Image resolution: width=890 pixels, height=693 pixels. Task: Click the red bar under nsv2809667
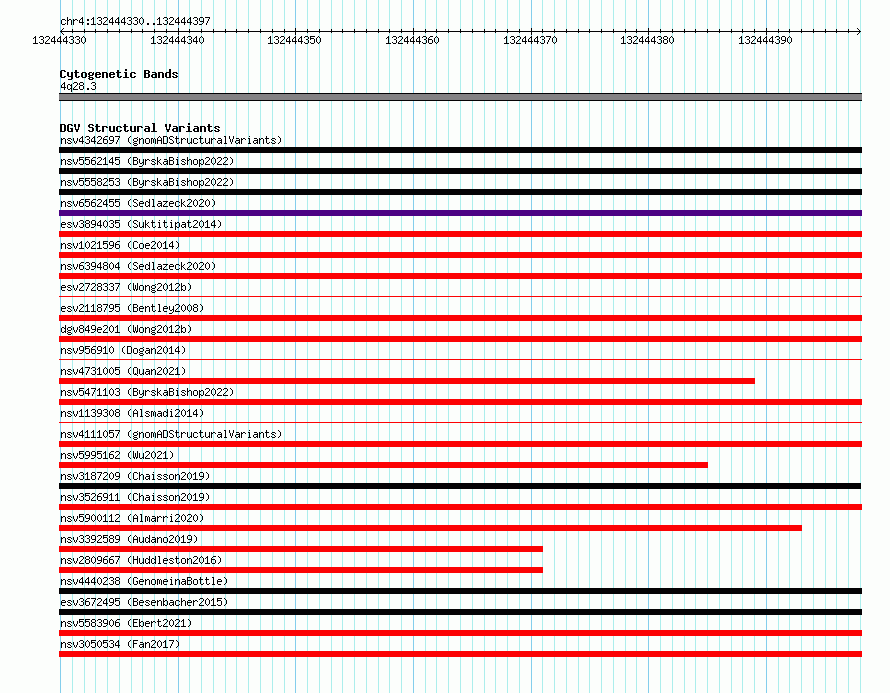click(301, 570)
